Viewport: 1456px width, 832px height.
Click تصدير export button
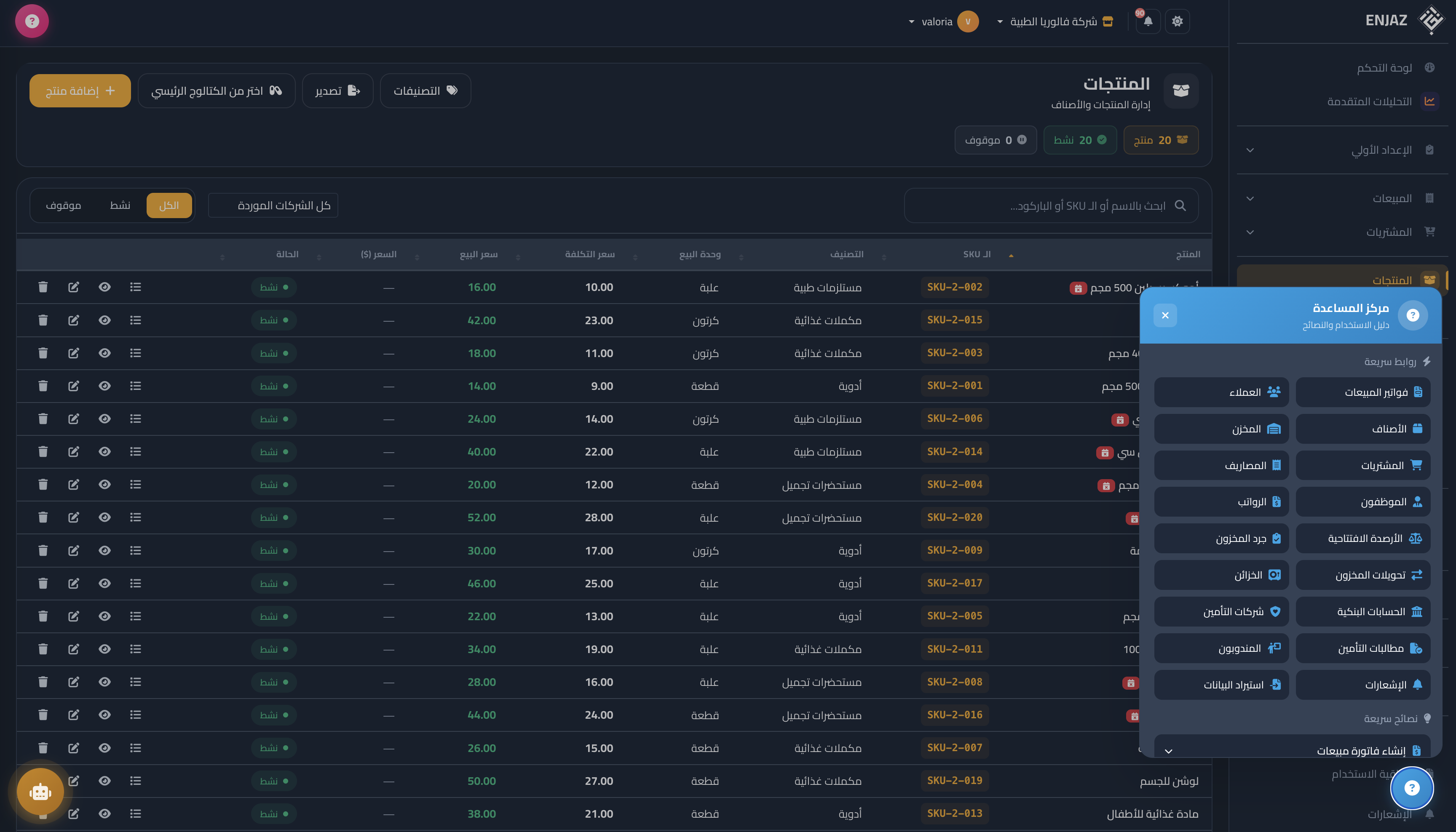(x=337, y=91)
